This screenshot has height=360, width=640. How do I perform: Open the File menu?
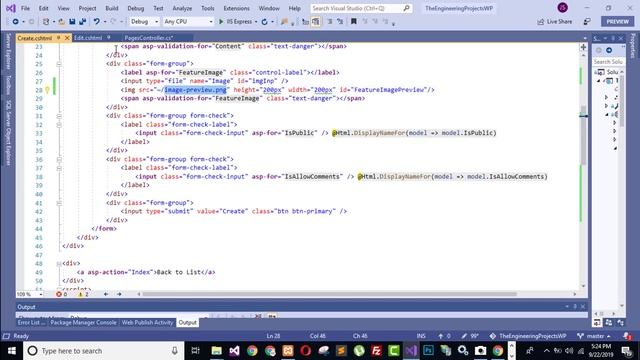click(25, 8)
